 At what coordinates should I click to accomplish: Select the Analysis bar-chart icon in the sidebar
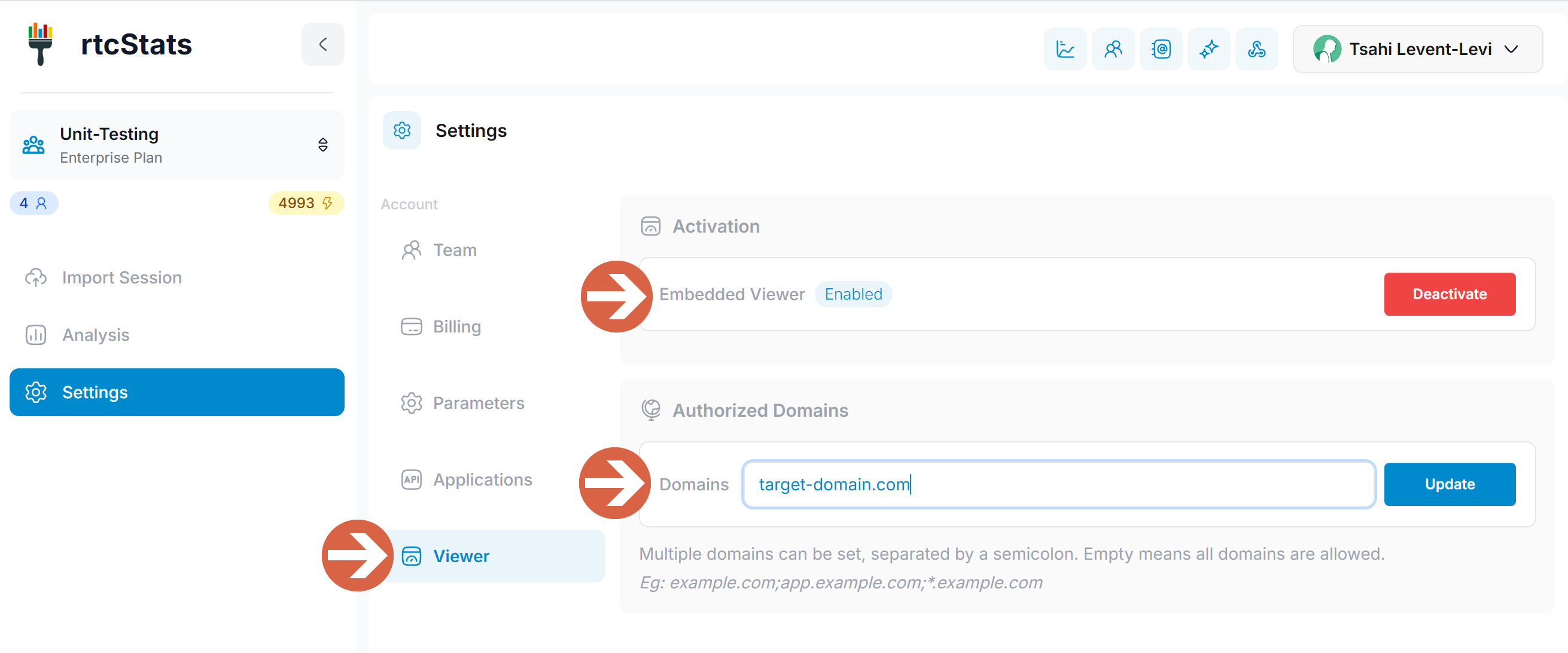click(x=36, y=334)
